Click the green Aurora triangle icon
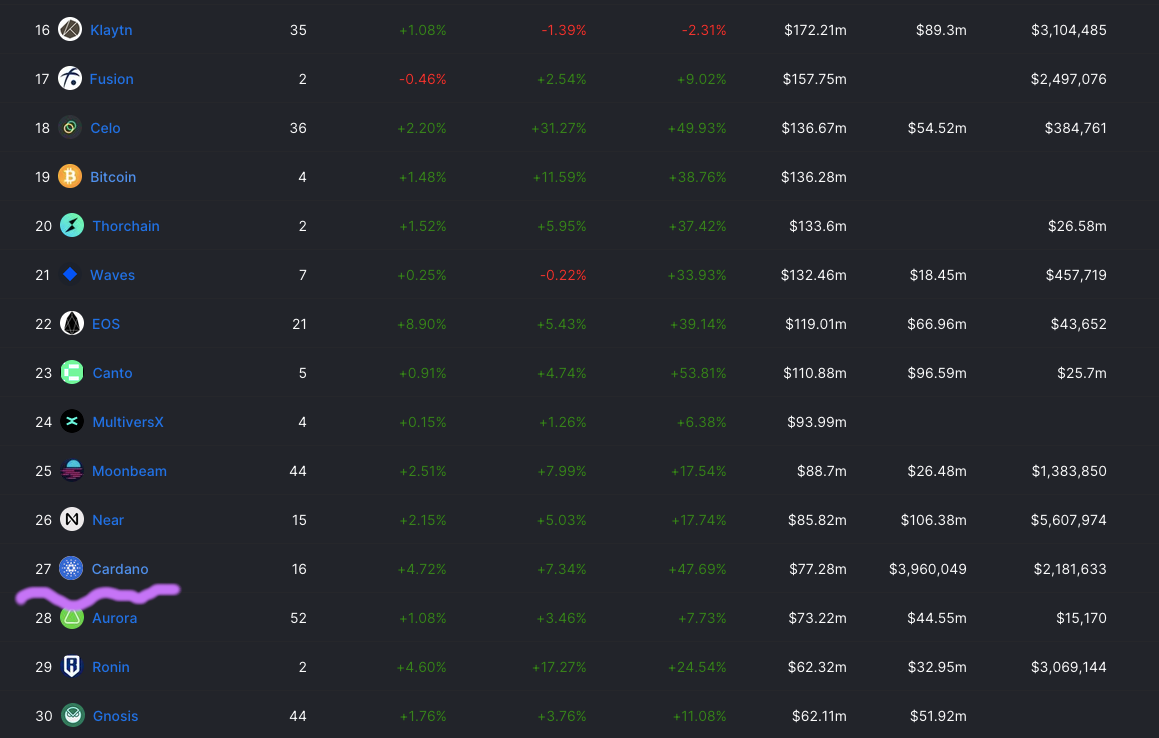Viewport: 1159px width, 738px height. point(72,617)
